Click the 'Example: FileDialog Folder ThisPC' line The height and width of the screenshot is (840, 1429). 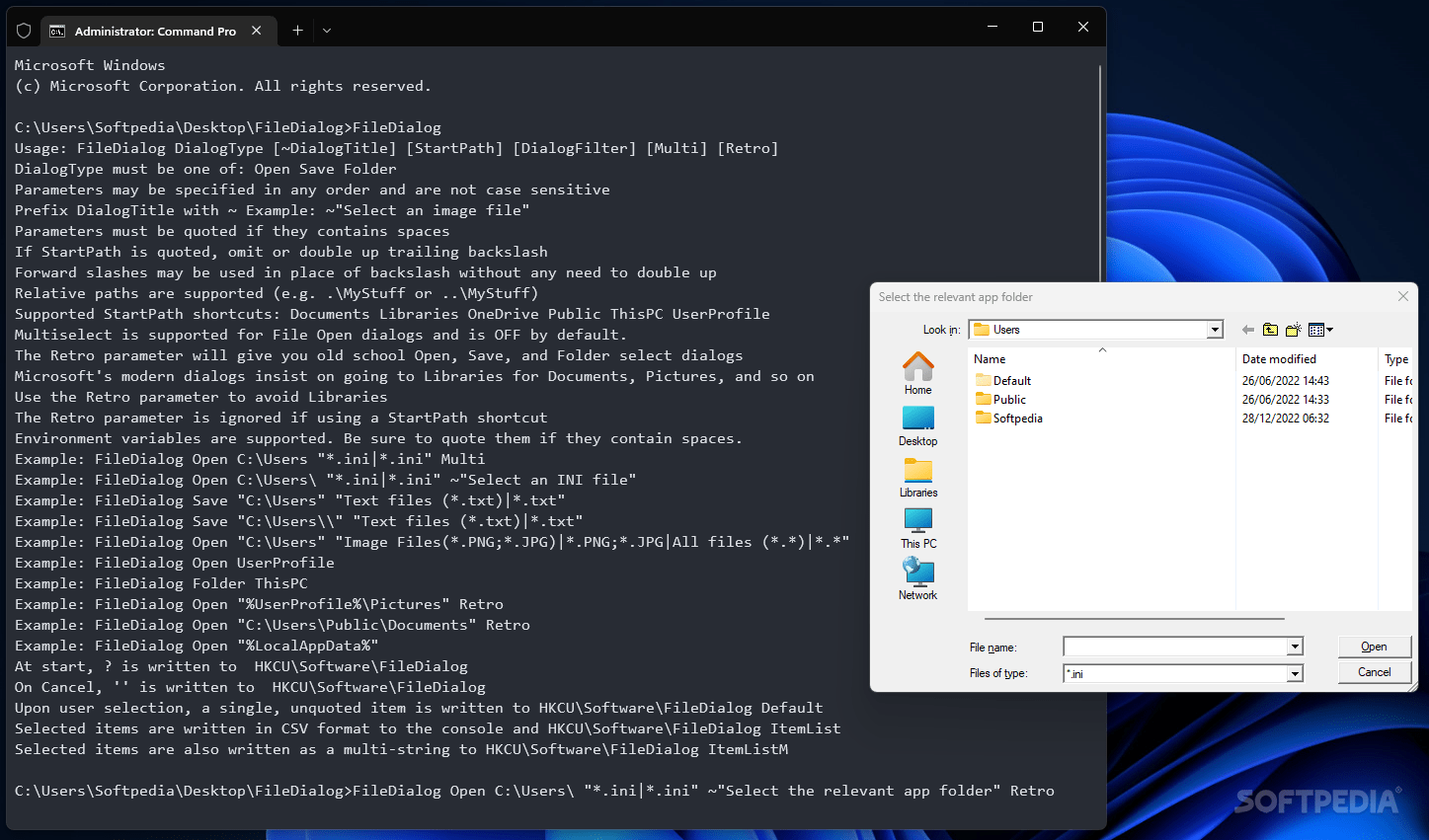click(161, 583)
